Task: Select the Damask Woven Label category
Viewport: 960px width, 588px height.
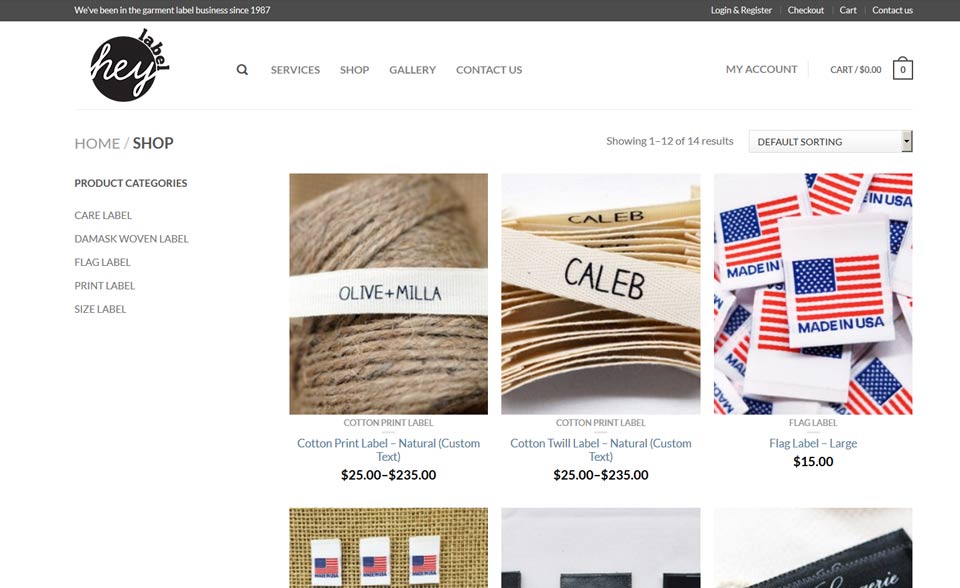Action: (x=131, y=239)
